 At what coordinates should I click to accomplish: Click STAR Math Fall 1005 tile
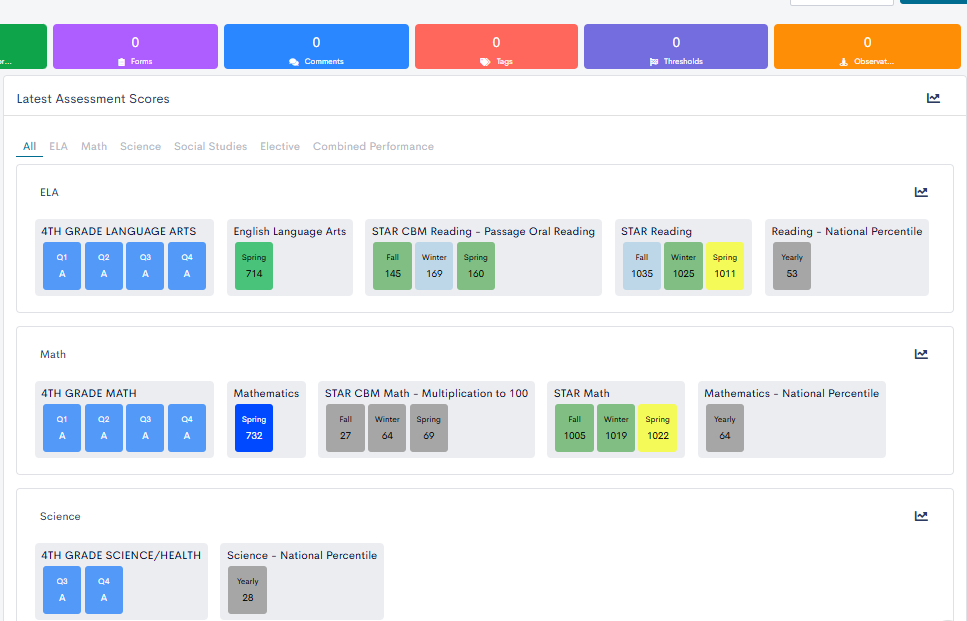coord(574,428)
